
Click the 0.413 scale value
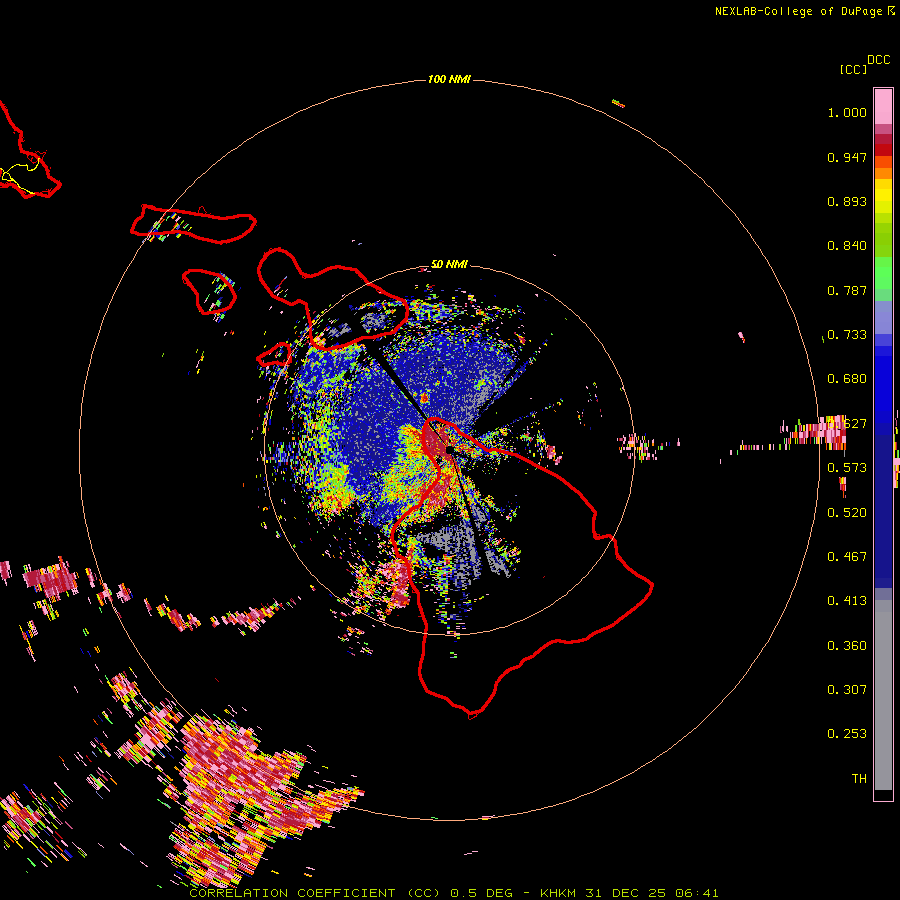[x=847, y=601]
